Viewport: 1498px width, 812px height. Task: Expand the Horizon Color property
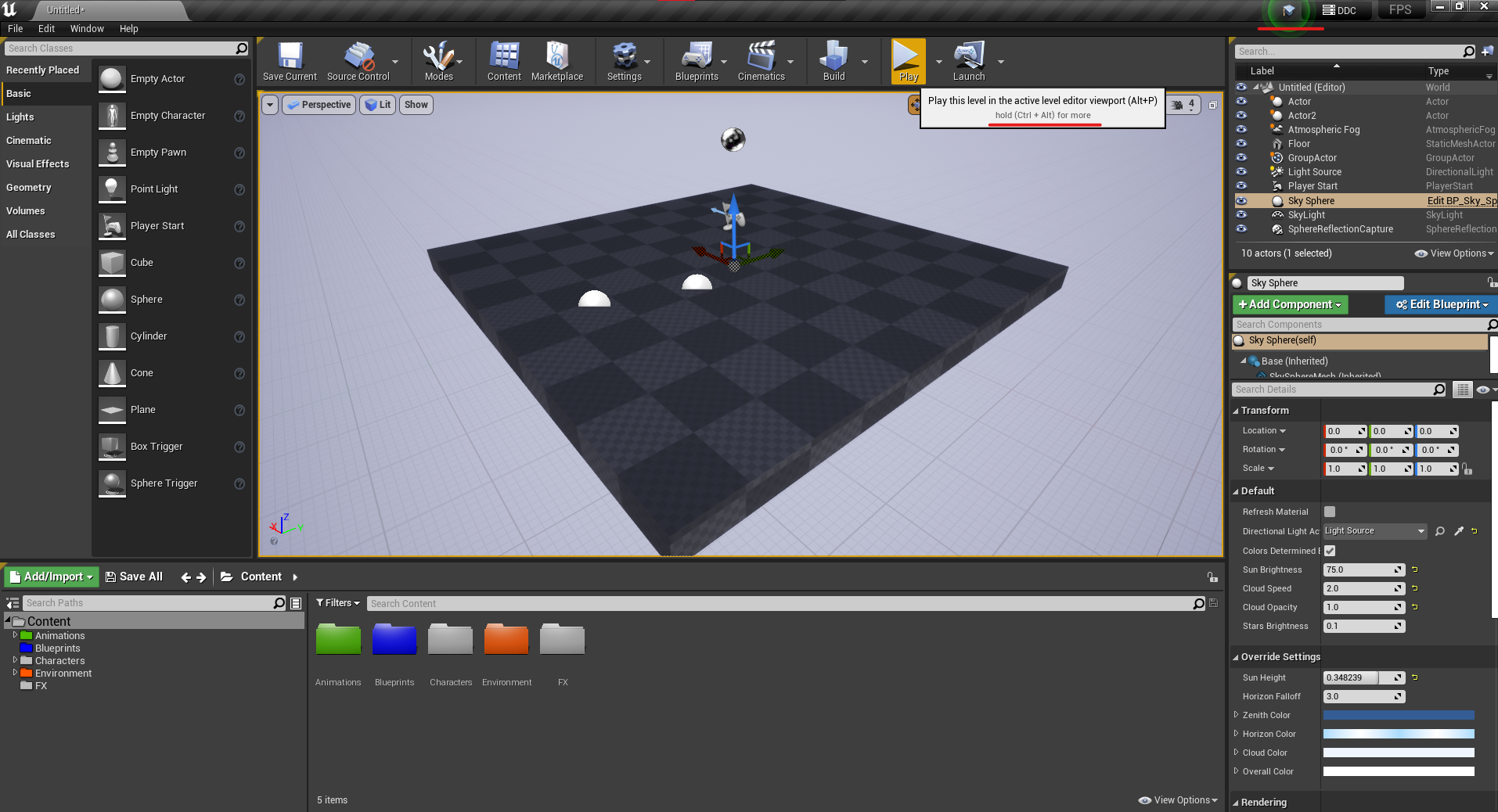pos(1237,734)
